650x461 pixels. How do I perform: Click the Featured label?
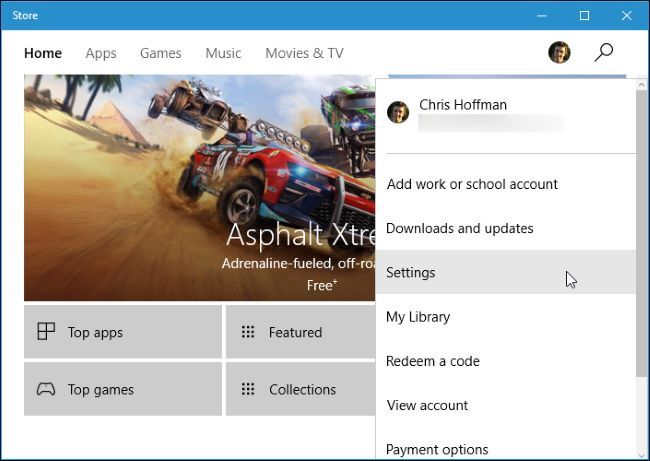(x=295, y=332)
